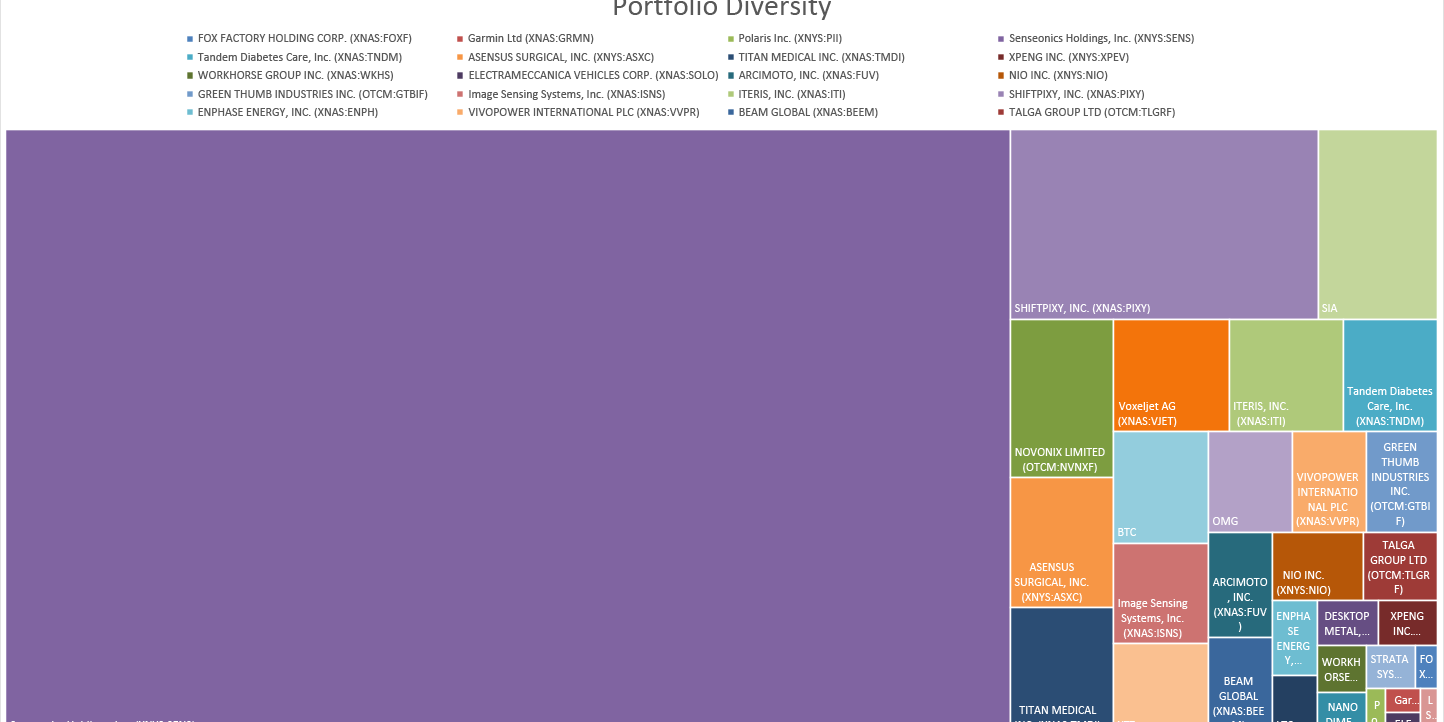
Task: Click the Senseonics Holdings legend color marker
Action: (1001, 39)
